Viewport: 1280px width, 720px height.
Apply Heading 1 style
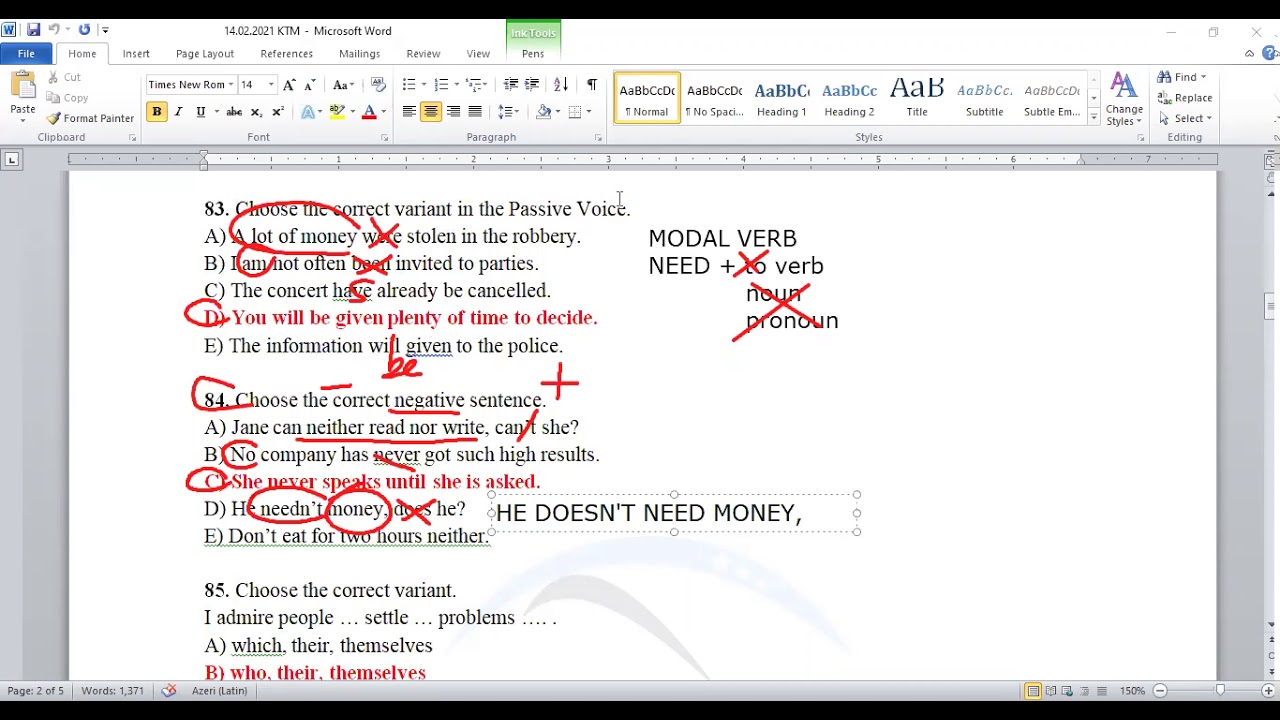[781, 98]
